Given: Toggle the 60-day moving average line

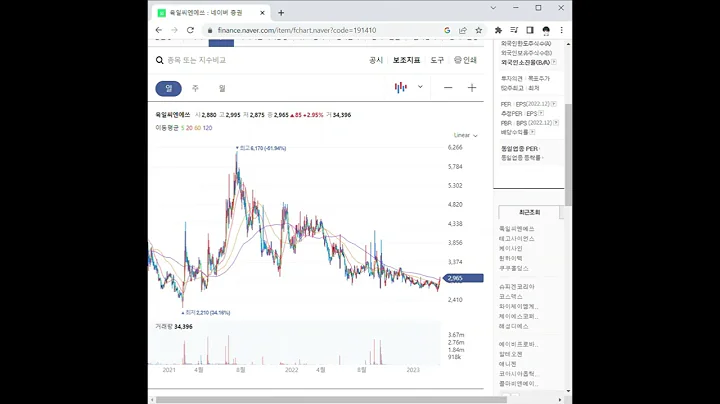Looking at the screenshot, I should pos(197,128).
